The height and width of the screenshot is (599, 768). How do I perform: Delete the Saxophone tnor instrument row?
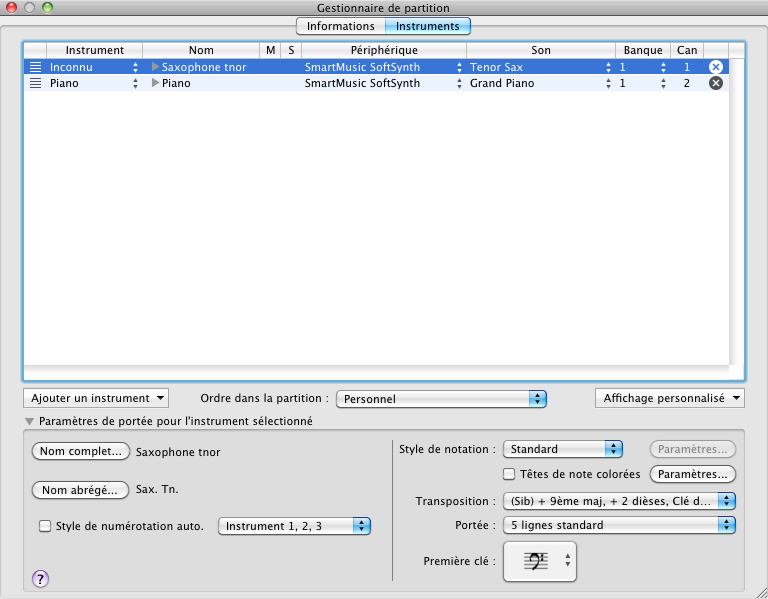pyautogui.click(x=715, y=67)
